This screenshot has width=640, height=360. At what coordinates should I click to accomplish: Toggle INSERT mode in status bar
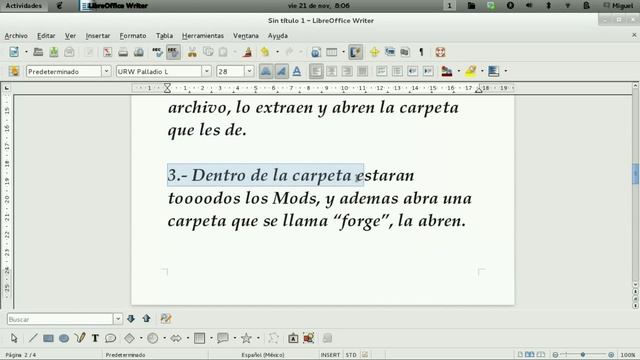click(x=330, y=355)
